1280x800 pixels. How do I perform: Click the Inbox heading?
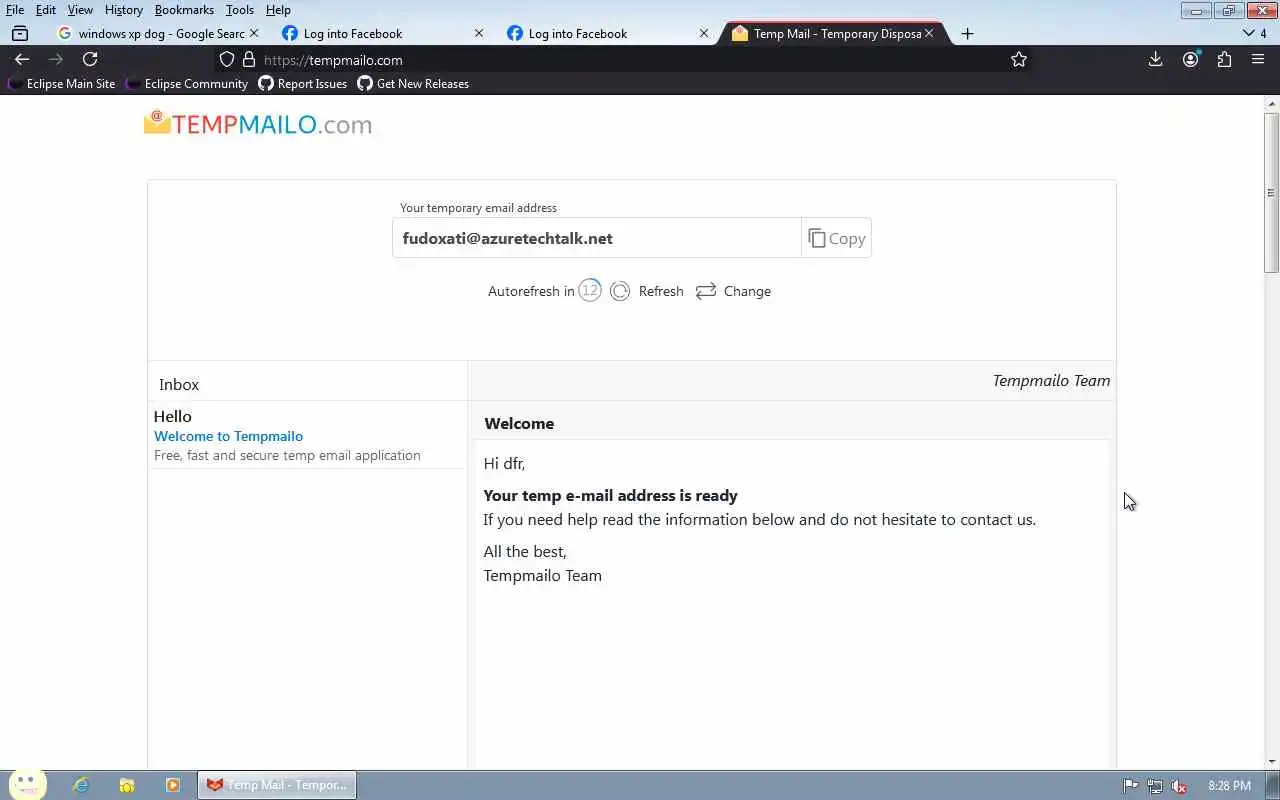tap(179, 384)
